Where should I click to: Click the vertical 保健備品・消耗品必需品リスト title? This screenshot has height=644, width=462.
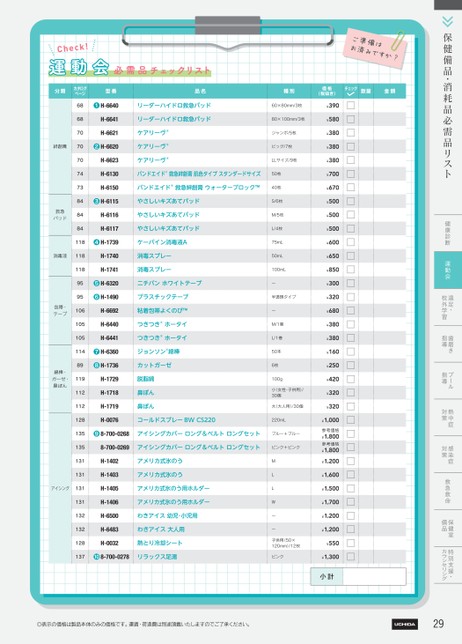click(x=448, y=105)
